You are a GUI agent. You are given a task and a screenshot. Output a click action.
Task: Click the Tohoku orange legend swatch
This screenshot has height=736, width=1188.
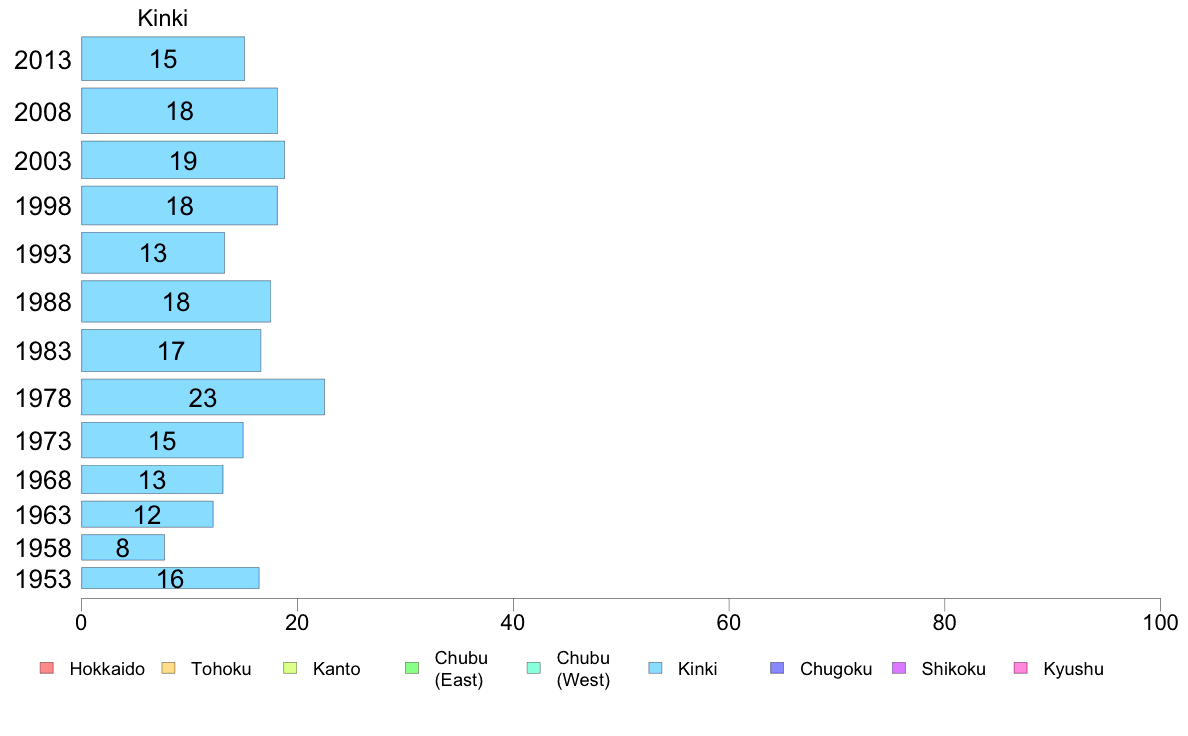168,668
